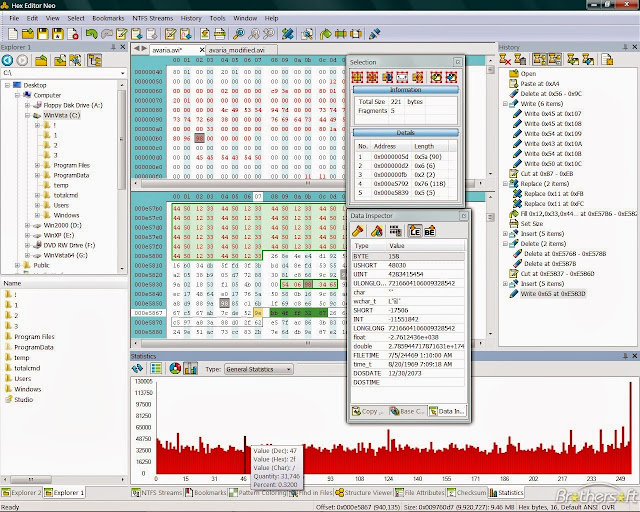This screenshot has height=512, width=640.
Task: Switch to the Checksum bottom tab
Action: click(467, 492)
